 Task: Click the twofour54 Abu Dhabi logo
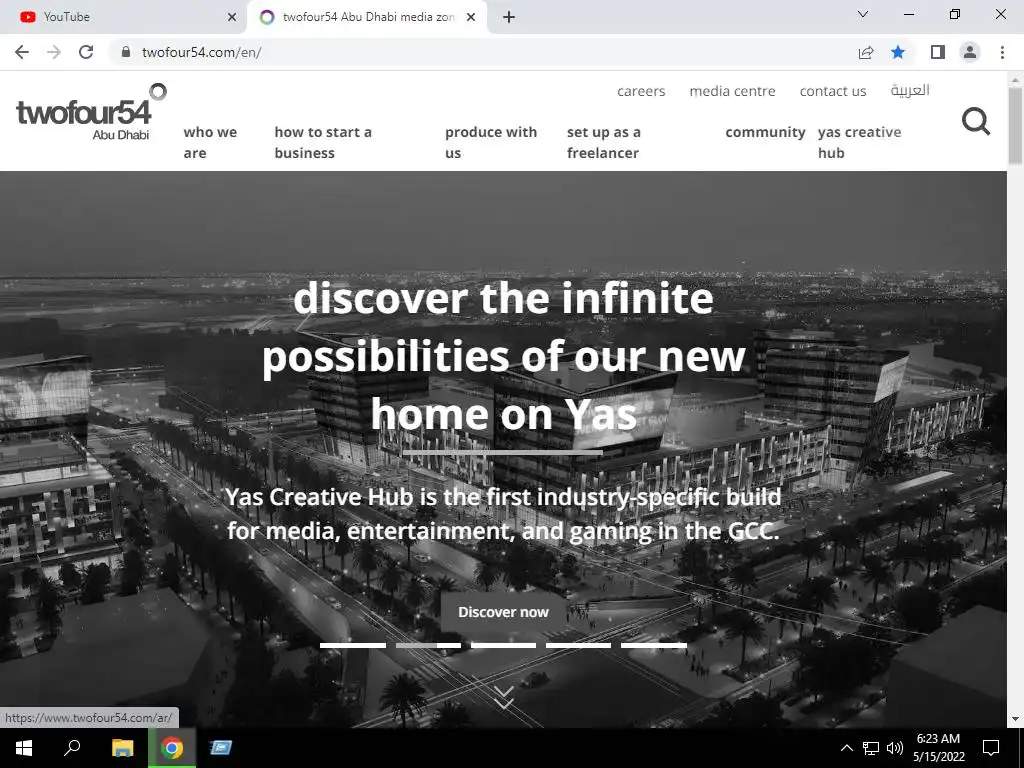coord(91,112)
